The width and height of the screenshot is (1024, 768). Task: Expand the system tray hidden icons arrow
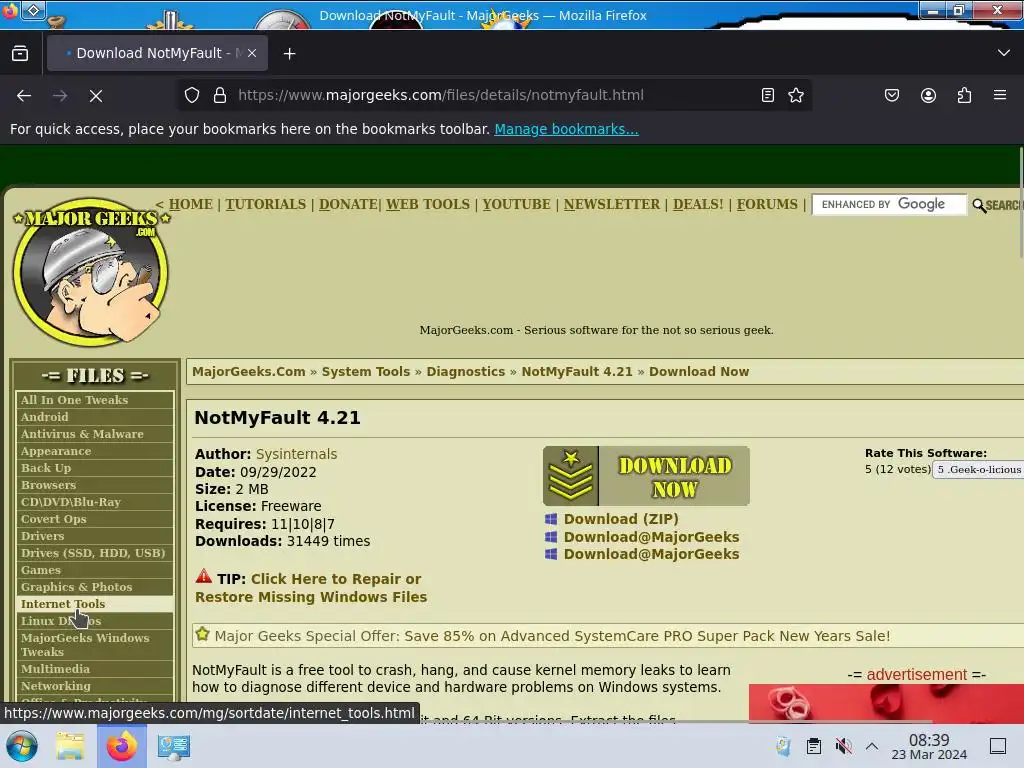point(872,746)
